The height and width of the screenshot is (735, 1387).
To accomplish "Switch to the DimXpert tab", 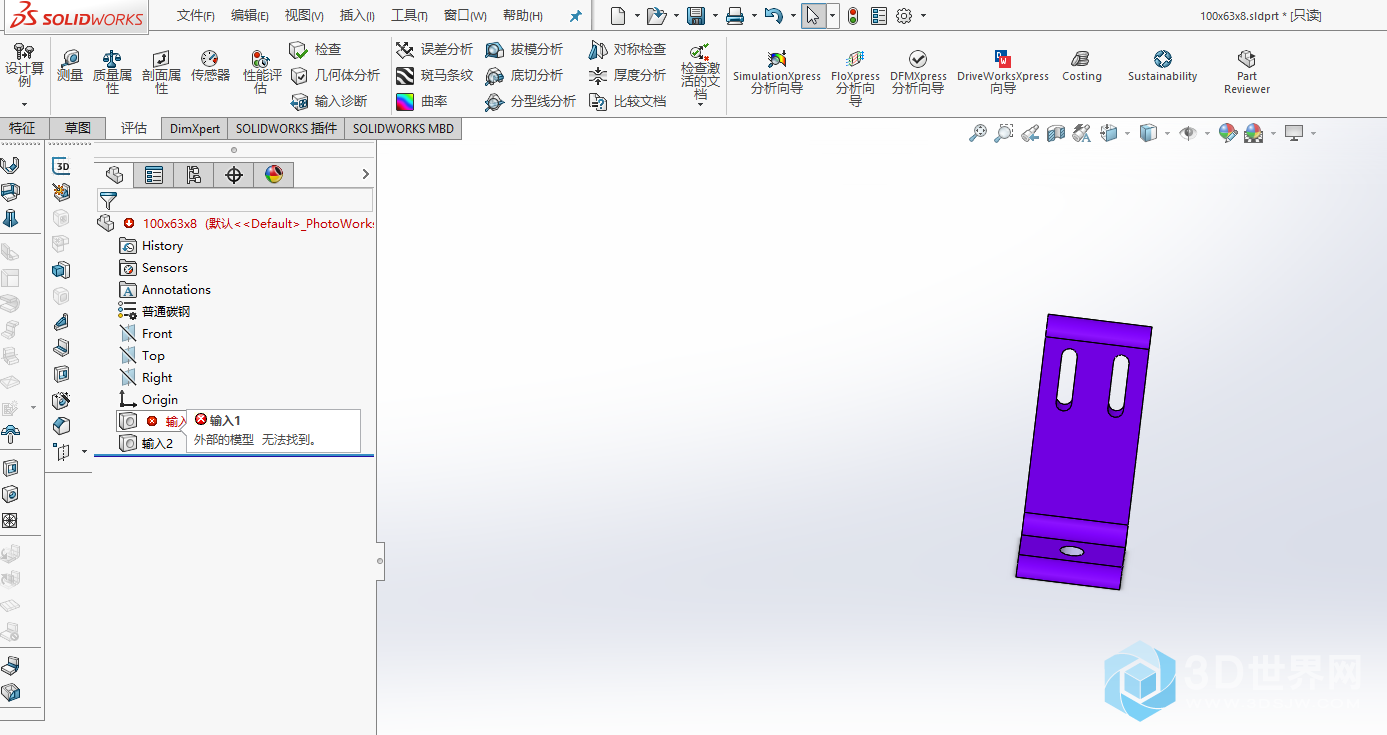I will pyautogui.click(x=195, y=128).
